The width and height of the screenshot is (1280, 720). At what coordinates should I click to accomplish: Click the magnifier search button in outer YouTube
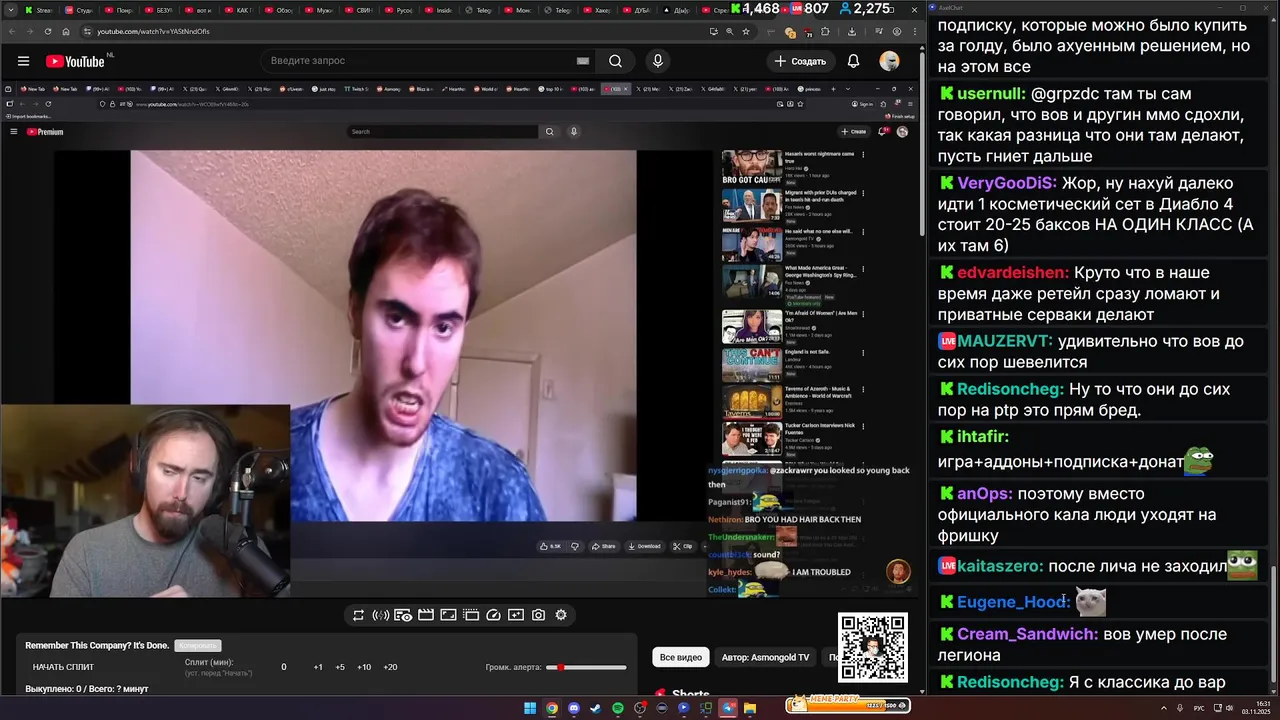[x=615, y=61]
